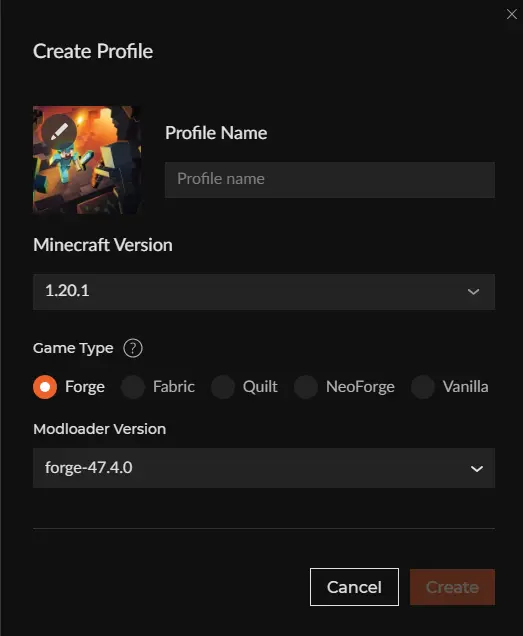This screenshot has height=636, width=523.
Task: Choose the Fabric game type label
Action: [174, 387]
